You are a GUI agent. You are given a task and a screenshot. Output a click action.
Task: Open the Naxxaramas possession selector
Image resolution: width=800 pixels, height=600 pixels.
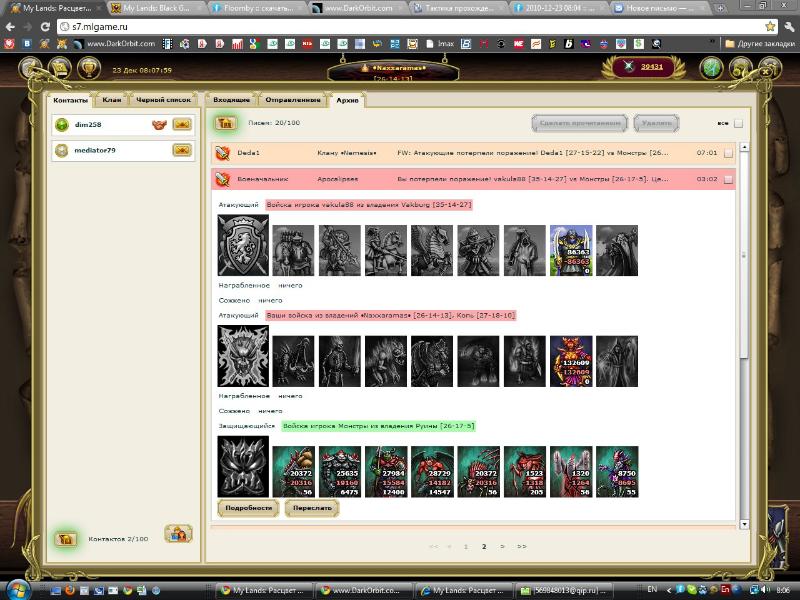click(393, 72)
